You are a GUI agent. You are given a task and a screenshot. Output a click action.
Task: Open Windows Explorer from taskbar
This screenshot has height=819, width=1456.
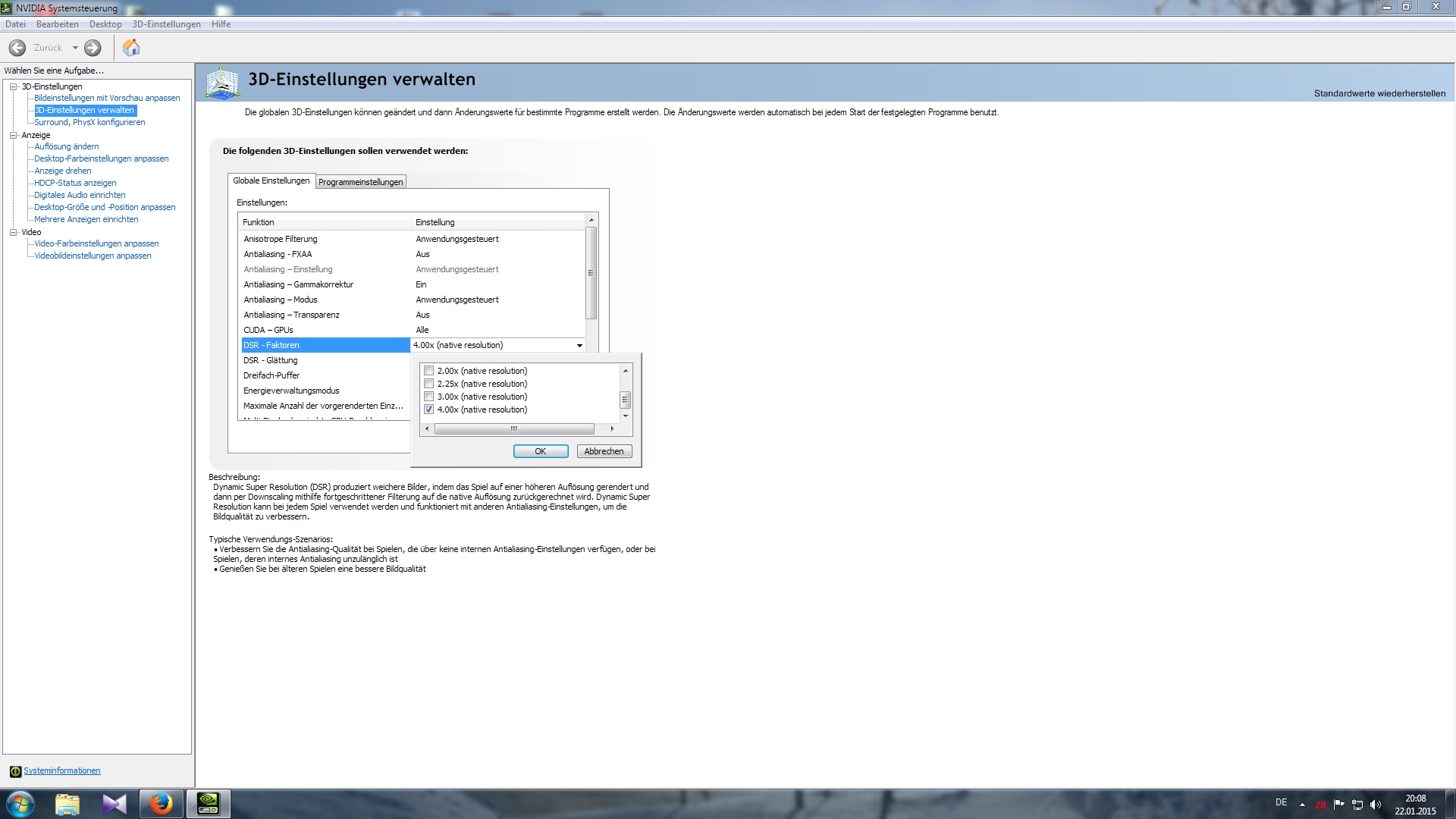[67, 804]
